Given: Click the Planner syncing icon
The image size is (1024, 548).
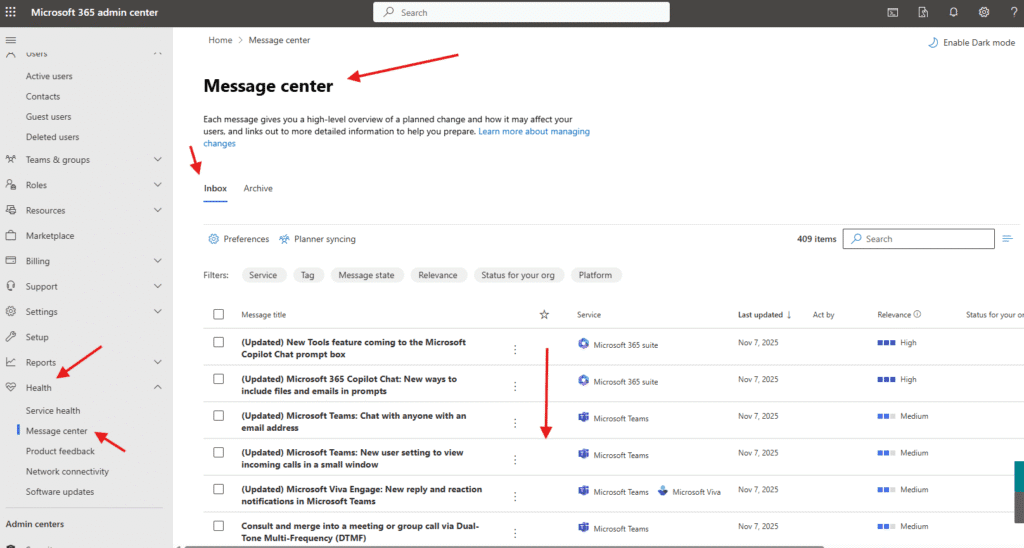Looking at the screenshot, I should pos(285,239).
